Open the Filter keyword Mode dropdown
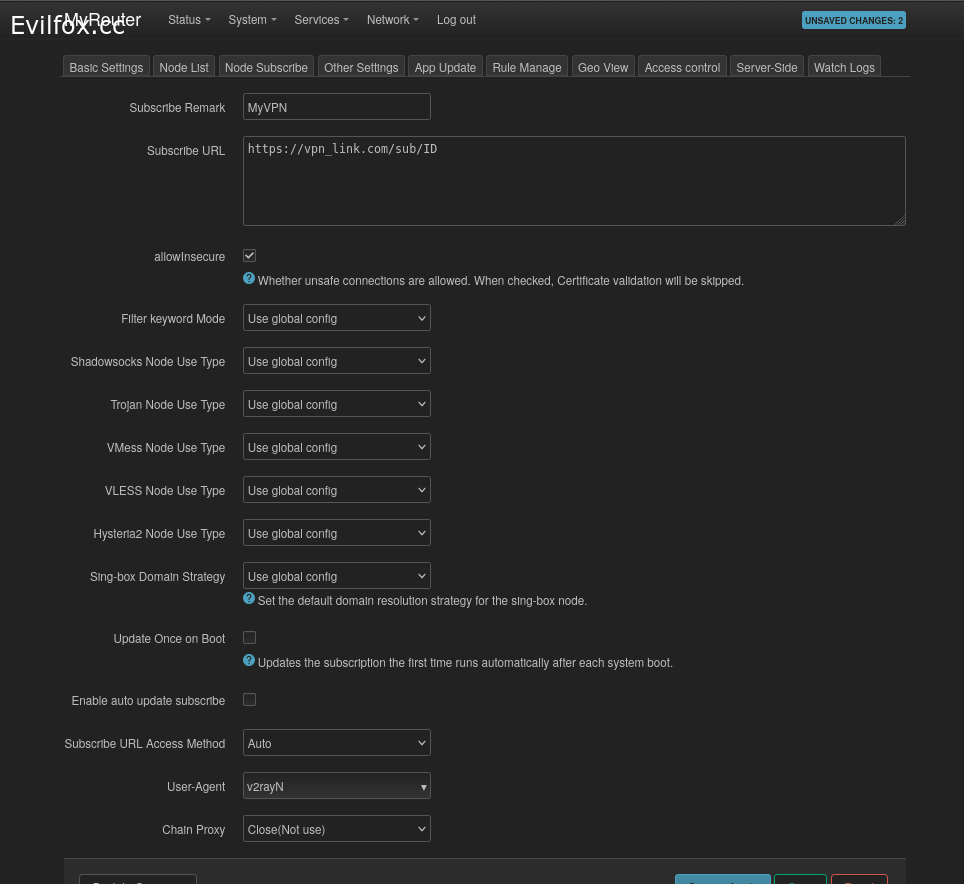Viewport: 964px width, 884px height. pyautogui.click(x=336, y=318)
